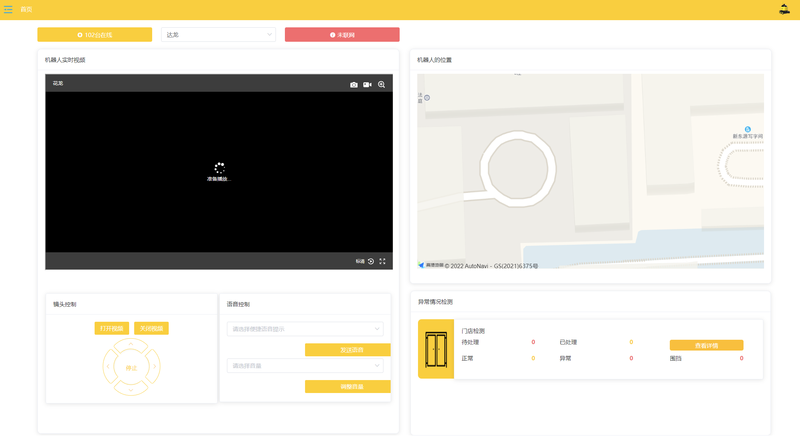Click the 停止 center button of the direction pad

(x=131, y=367)
